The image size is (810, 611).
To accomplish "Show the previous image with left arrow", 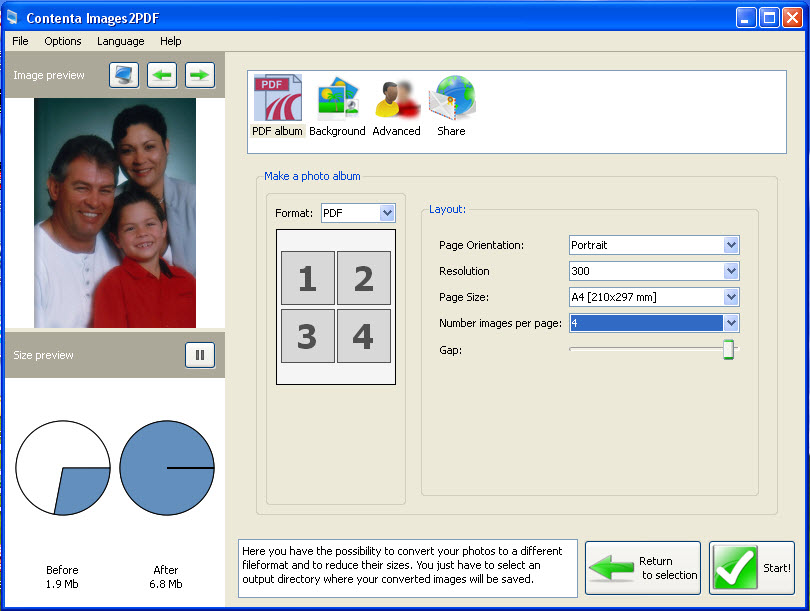I will click(x=162, y=75).
